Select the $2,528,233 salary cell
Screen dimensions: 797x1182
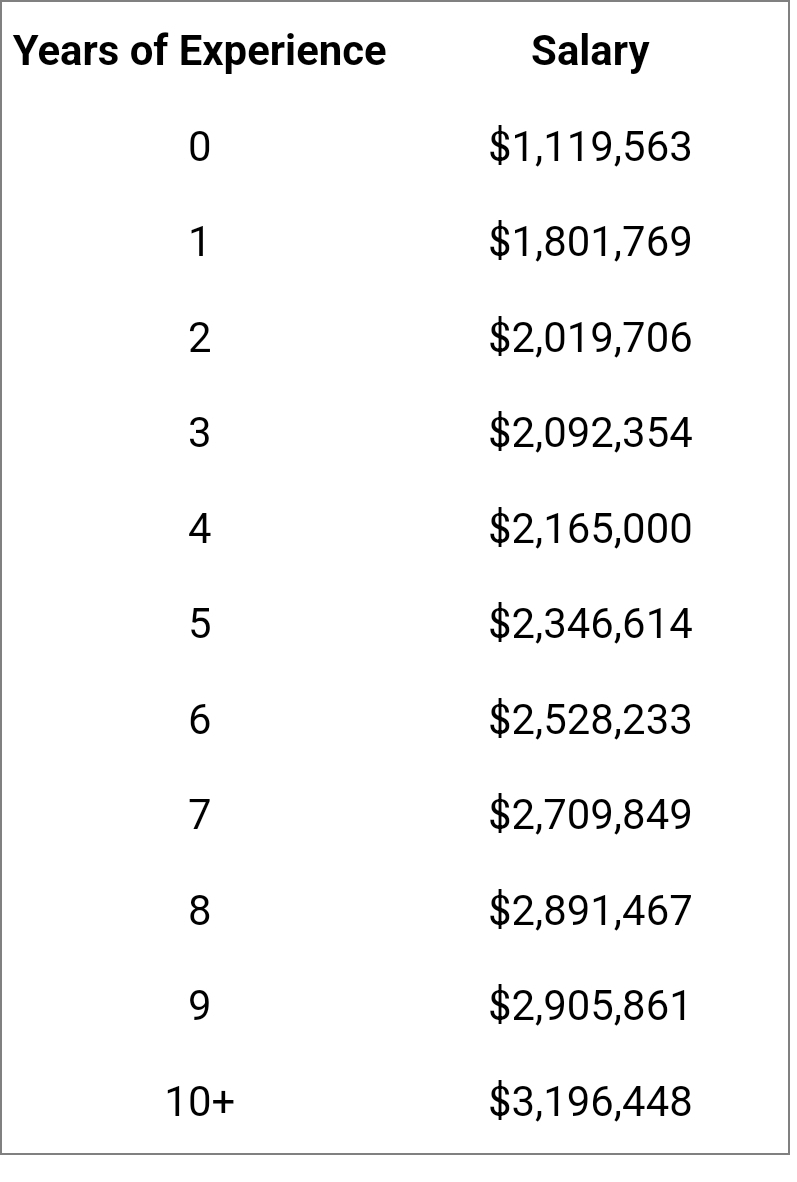[589, 719]
